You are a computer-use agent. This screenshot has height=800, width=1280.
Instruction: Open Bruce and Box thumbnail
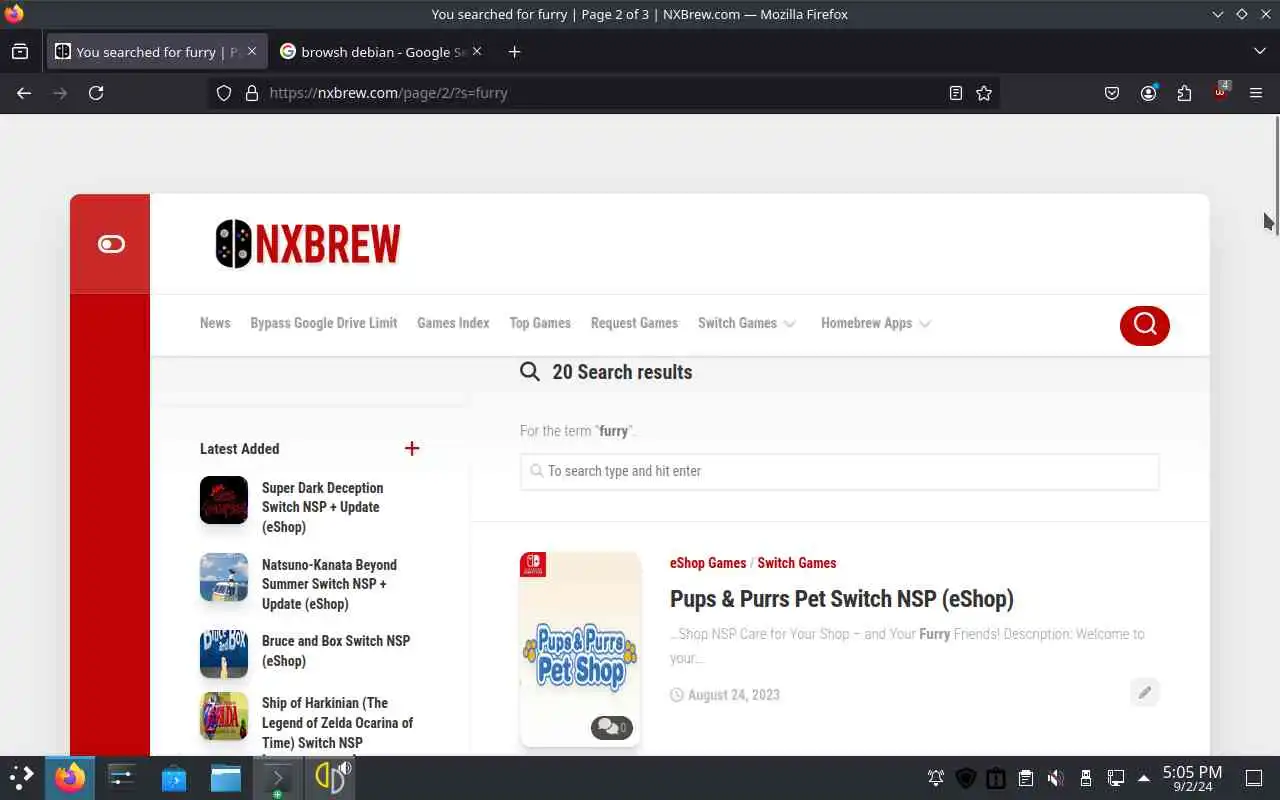click(224, 654)
